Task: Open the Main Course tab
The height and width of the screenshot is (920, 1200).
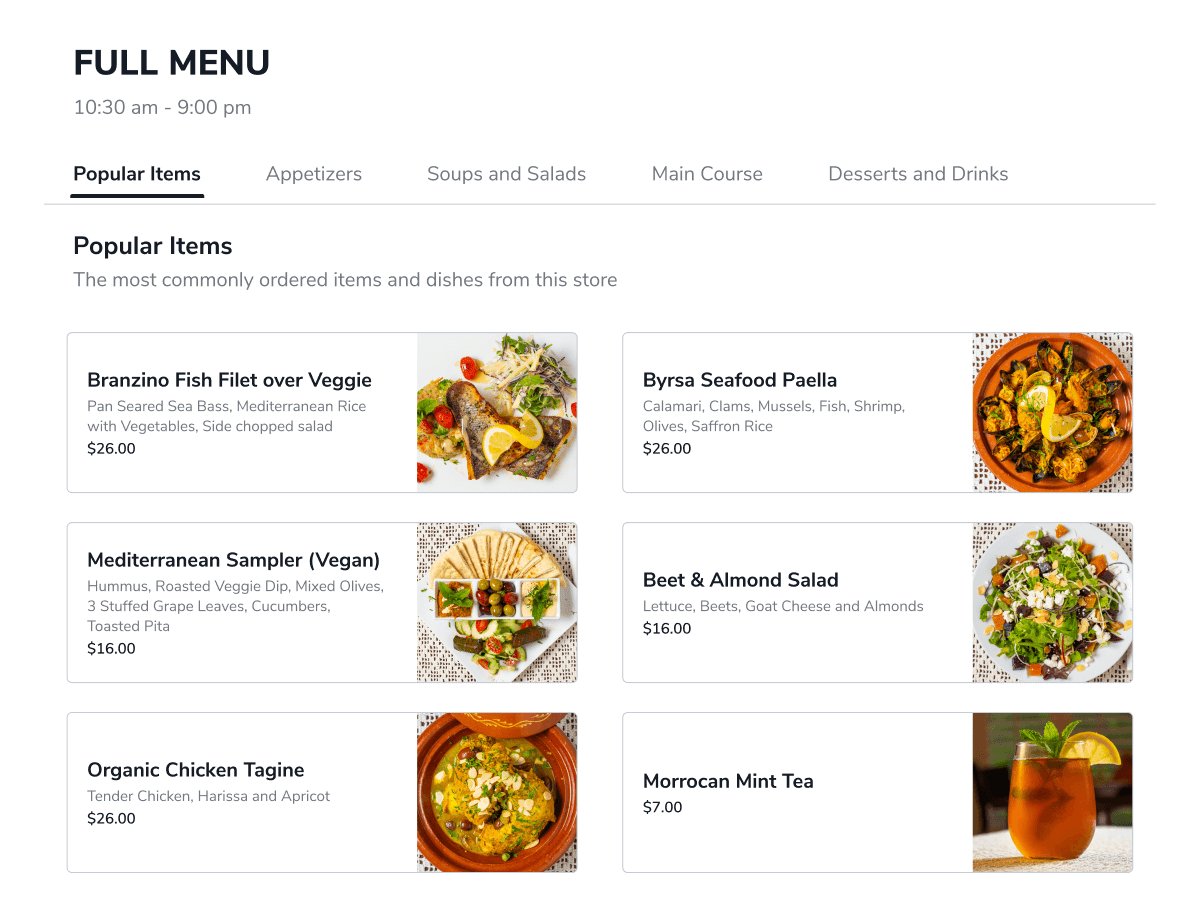Action: point(707,174)
